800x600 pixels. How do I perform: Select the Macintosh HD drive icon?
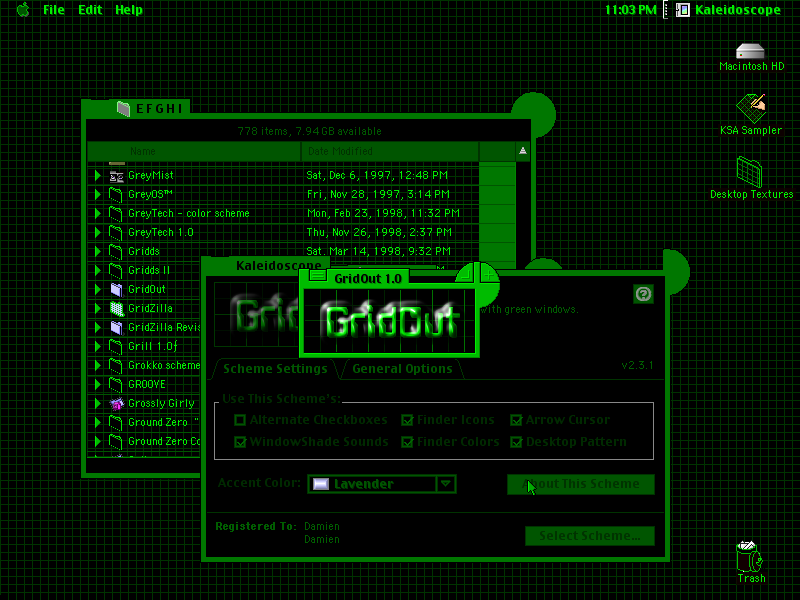pos(751,51)
